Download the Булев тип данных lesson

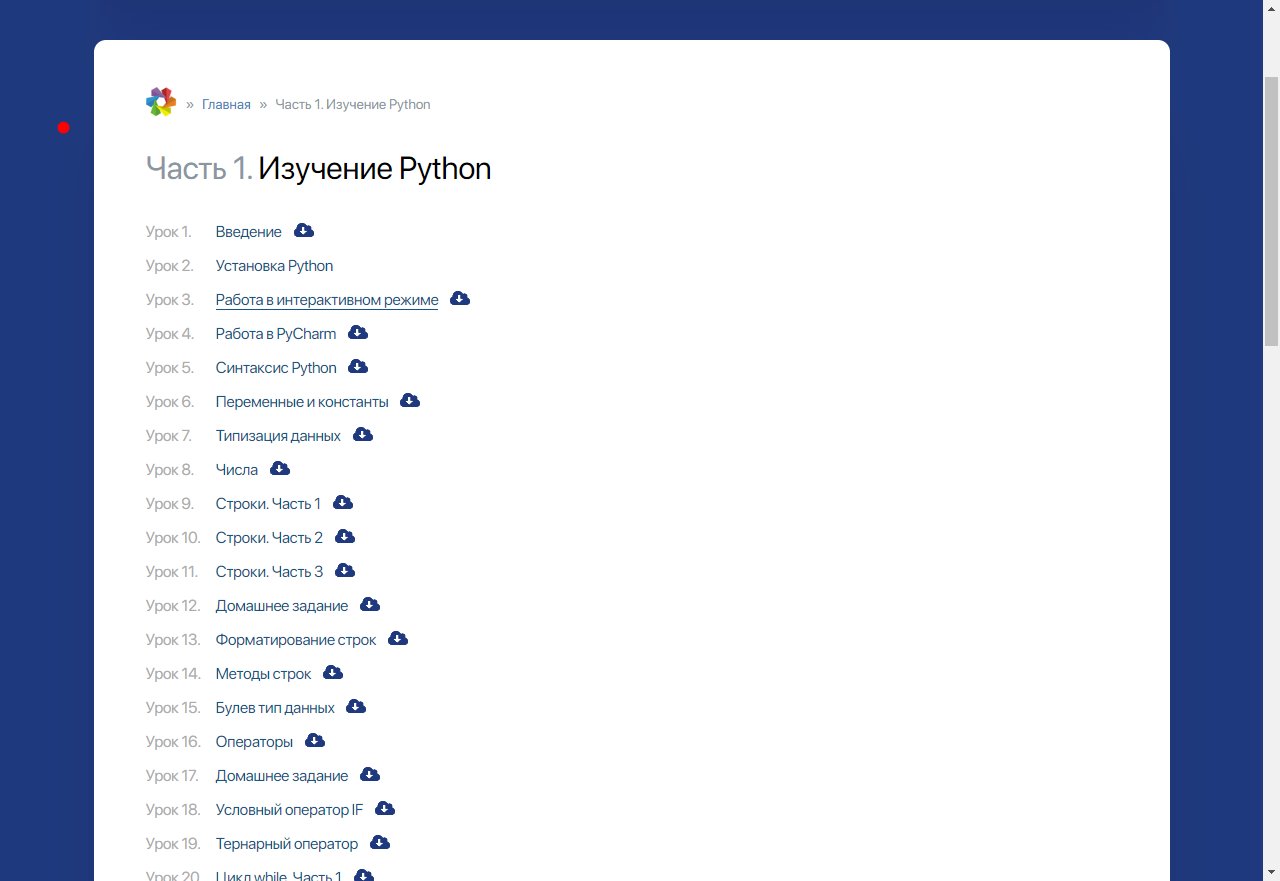click(x=356, y=707)
